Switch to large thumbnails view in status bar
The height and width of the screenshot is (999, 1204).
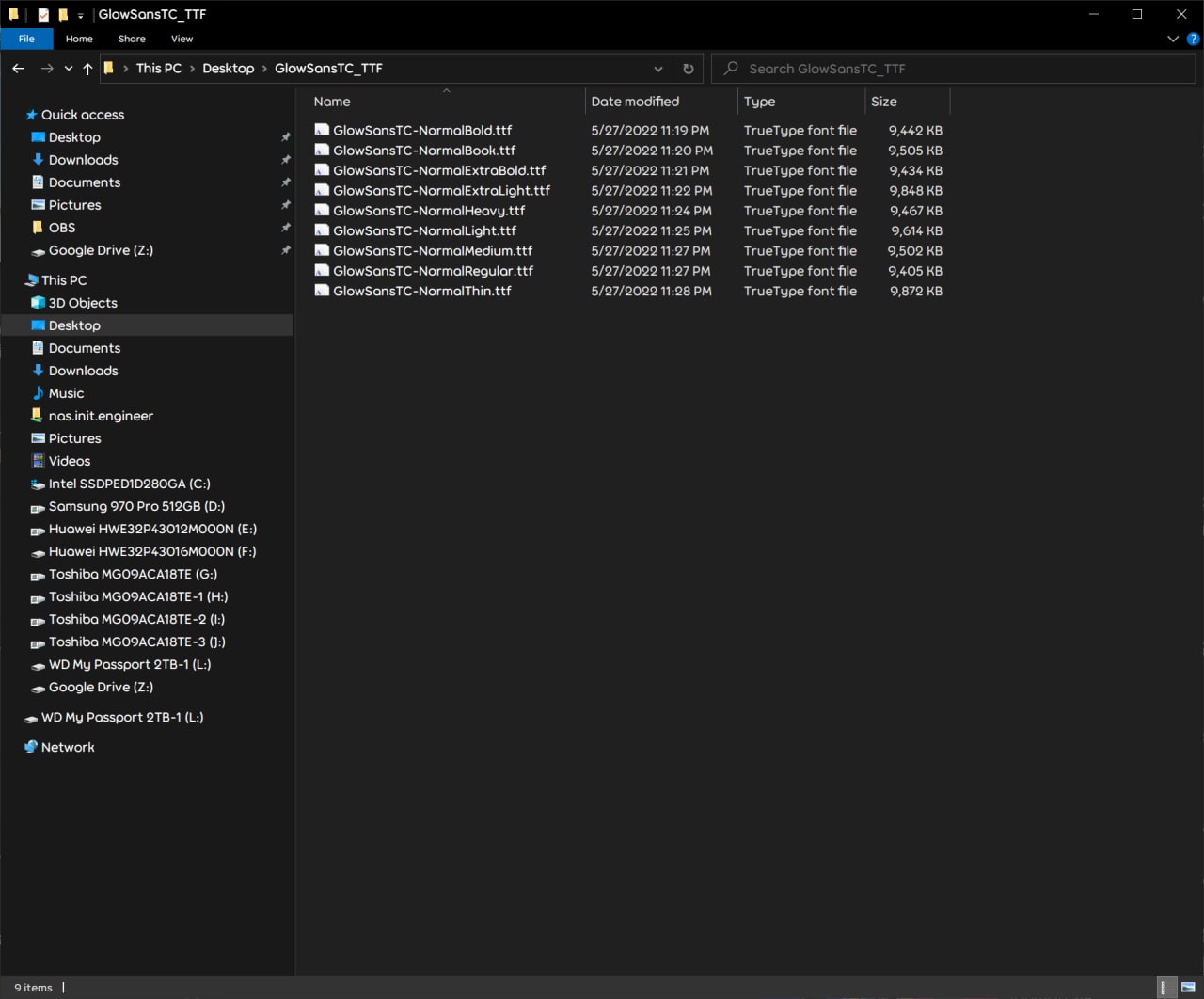[x=1188, y=987]
